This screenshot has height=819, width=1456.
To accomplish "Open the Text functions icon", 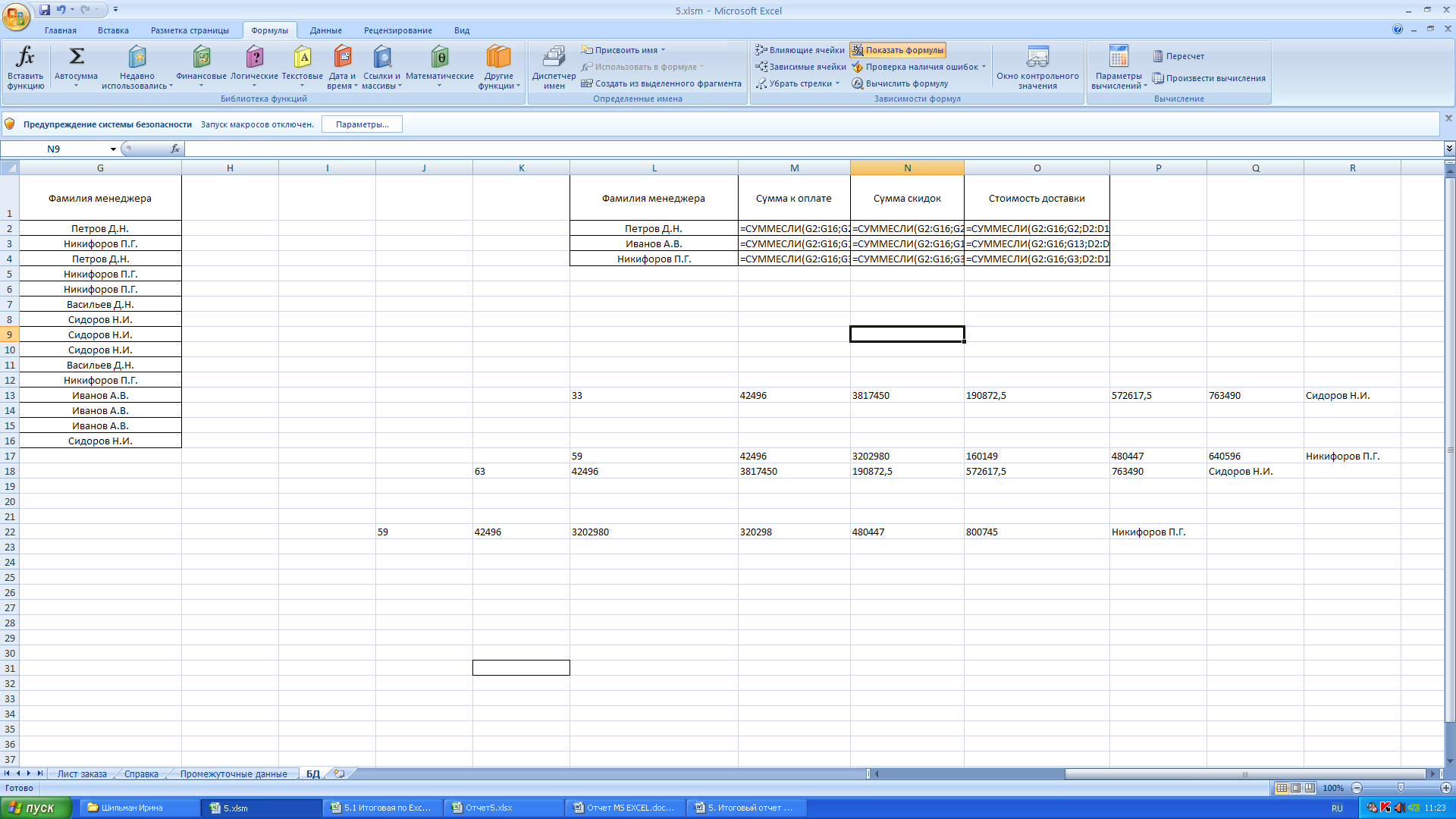I will click(302, 57).
